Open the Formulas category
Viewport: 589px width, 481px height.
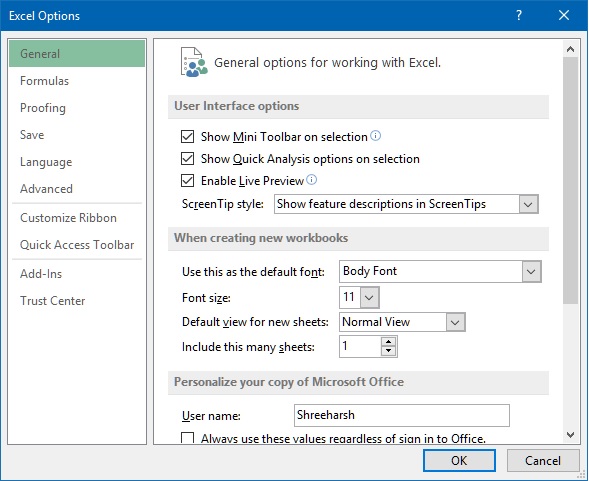tap(77, 81)
